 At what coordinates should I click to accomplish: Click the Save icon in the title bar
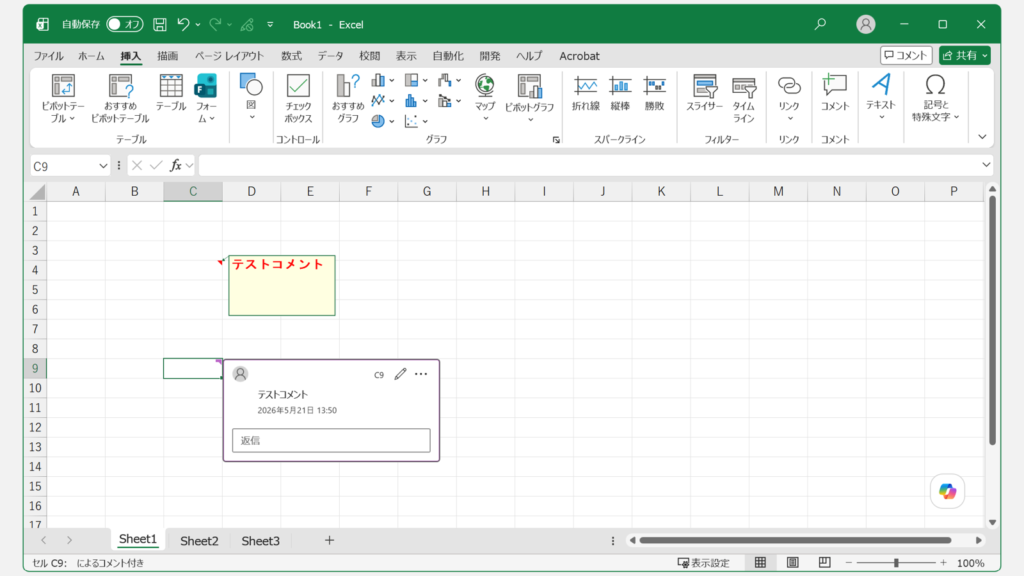(x=160, y=25)
